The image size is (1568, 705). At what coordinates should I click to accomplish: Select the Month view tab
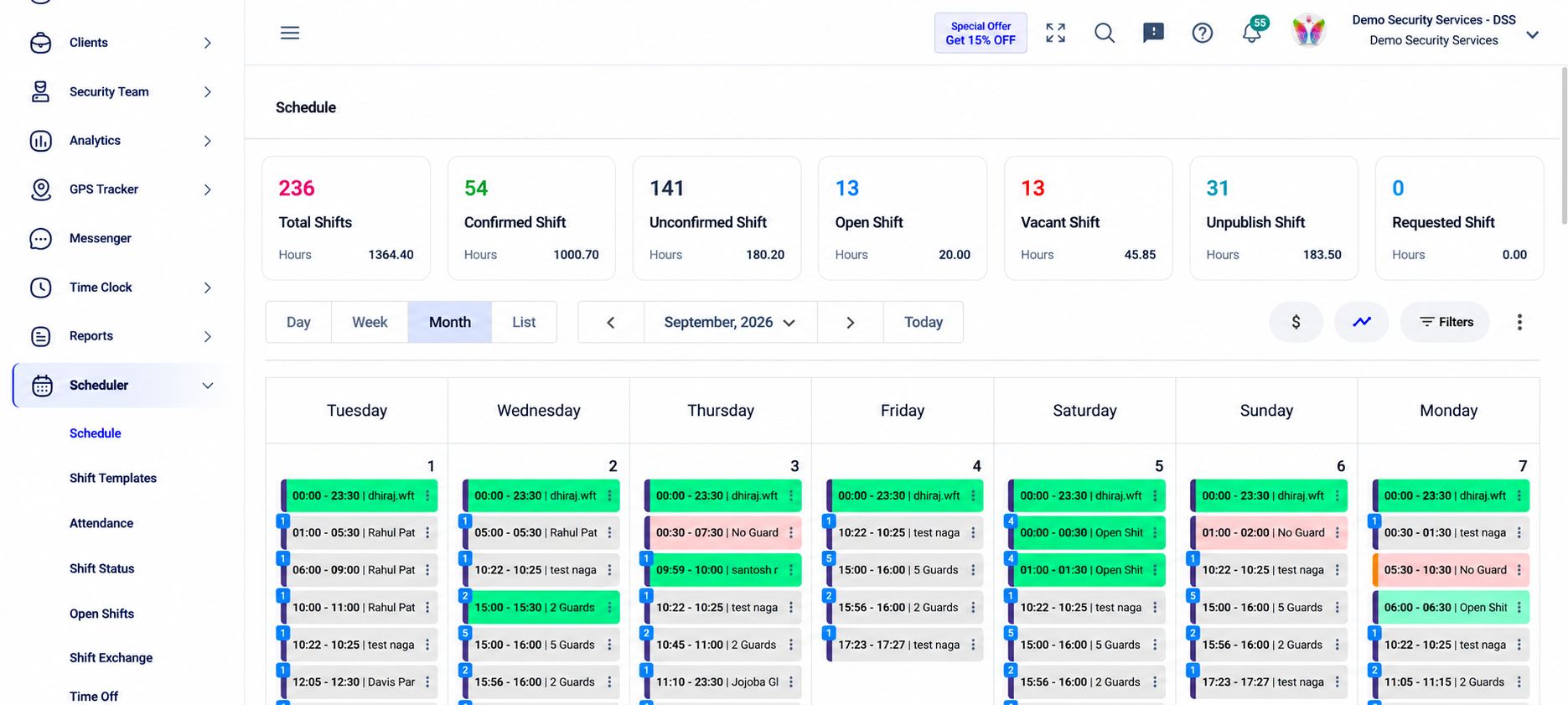(x=450, y=322)
